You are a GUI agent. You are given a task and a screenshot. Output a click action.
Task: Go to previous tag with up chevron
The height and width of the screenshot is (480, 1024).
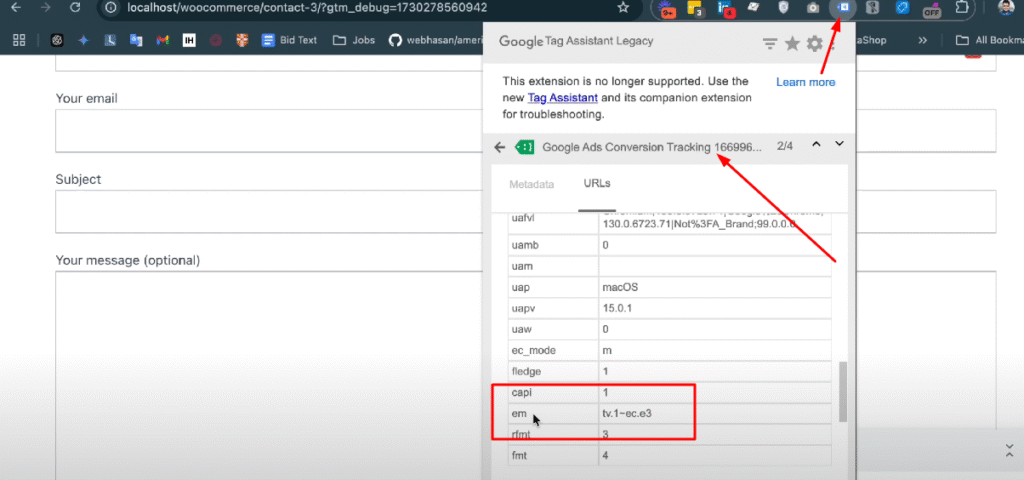[x=816, y=144]
